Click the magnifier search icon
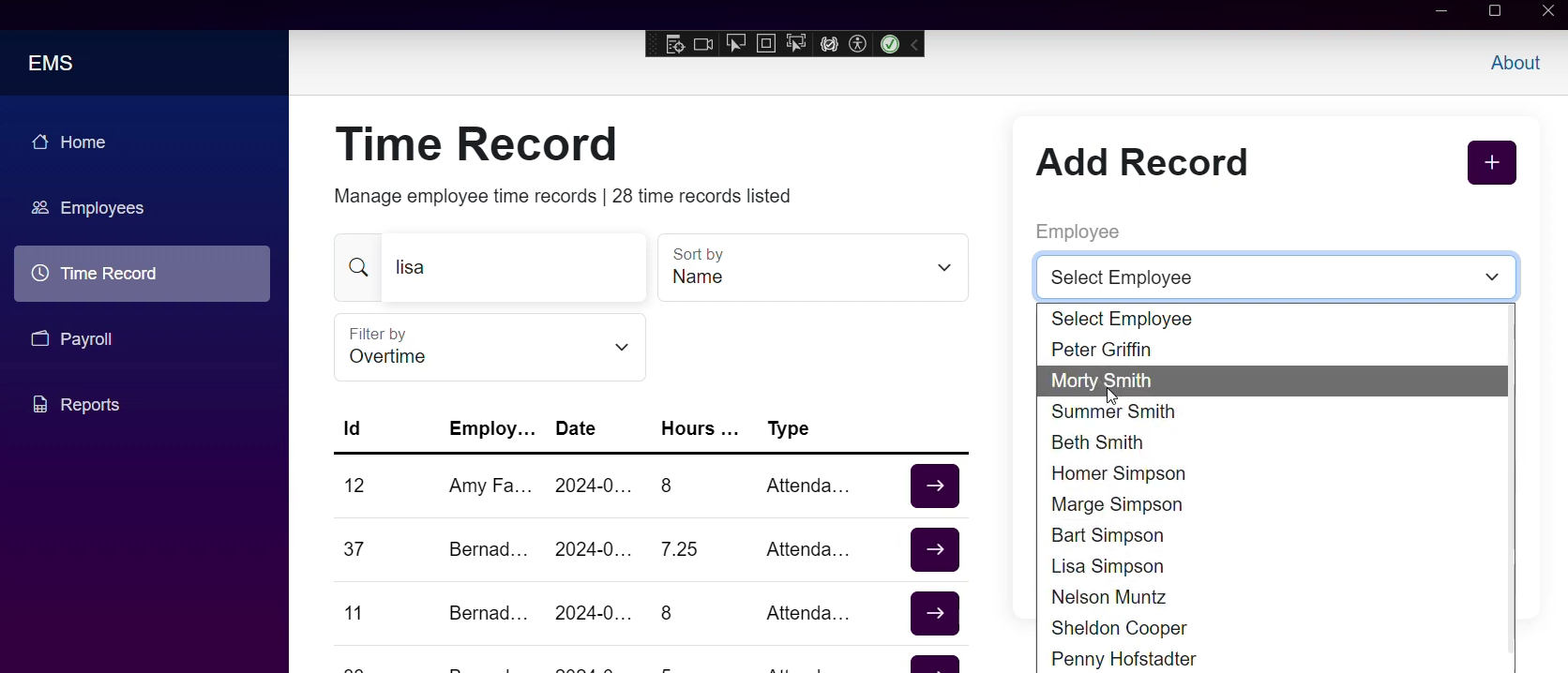 tap(358, 268)
